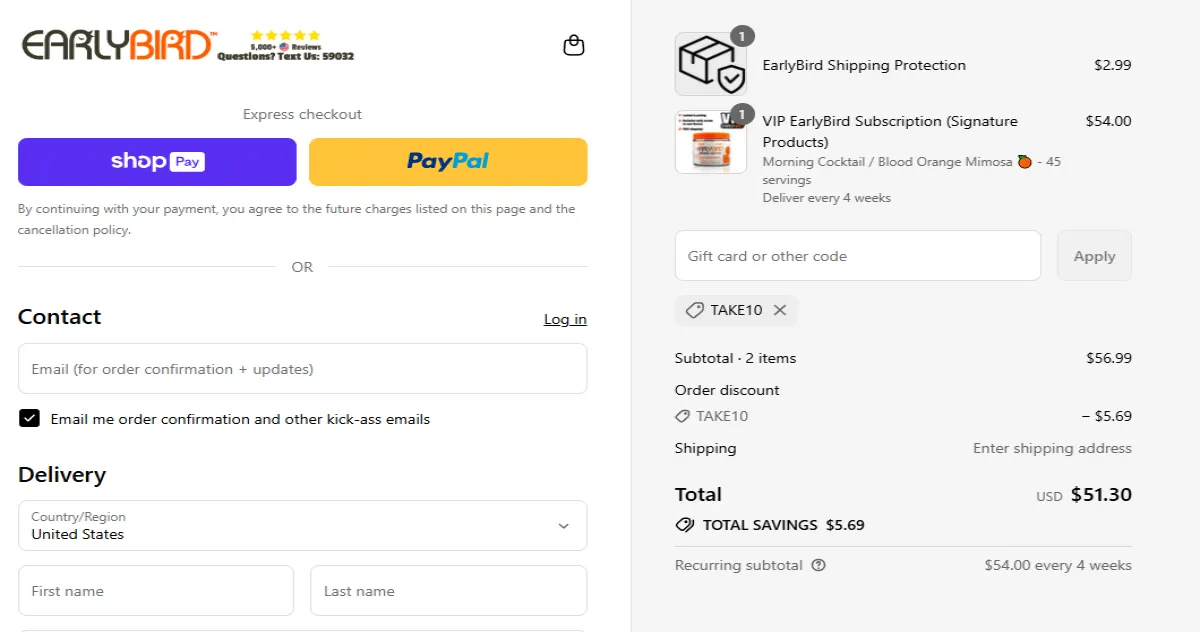Remove the TAKE10 discount code
The width and height of the screenshot is (1200, 632).
(x=781, y=310)
